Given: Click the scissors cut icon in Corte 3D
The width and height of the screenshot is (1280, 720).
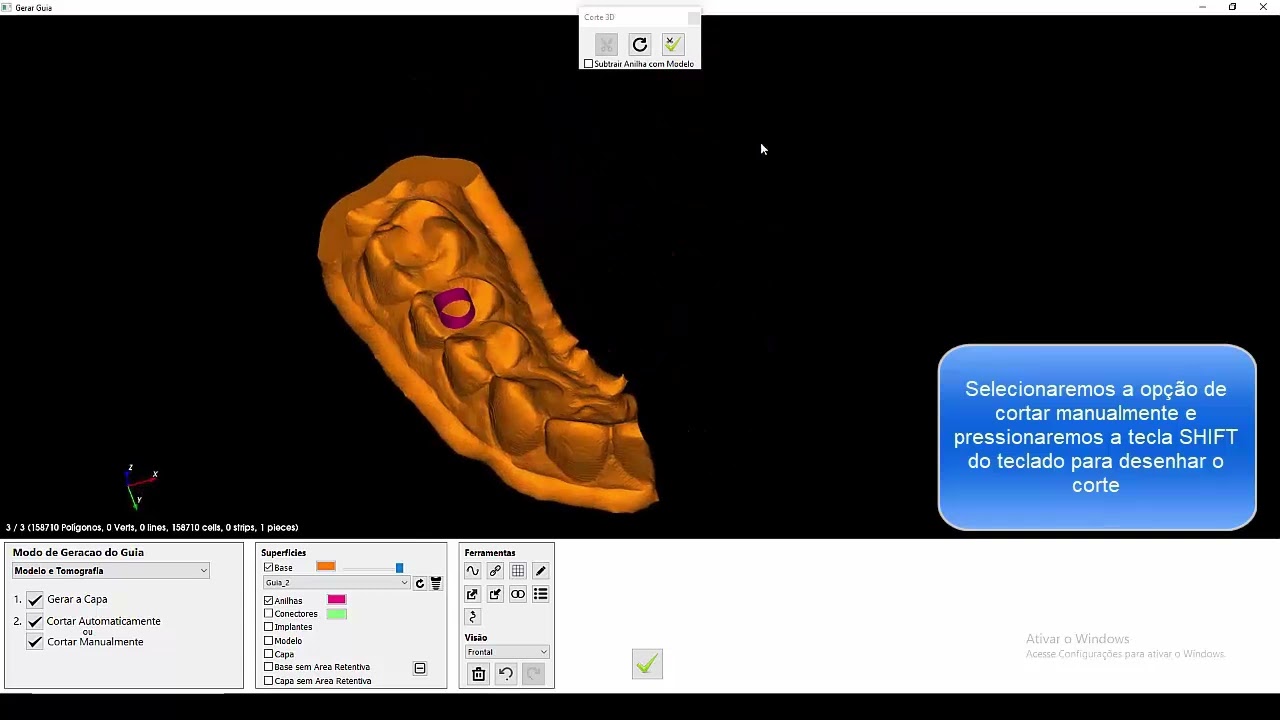Looking at the screenshot, I should 606,44.
